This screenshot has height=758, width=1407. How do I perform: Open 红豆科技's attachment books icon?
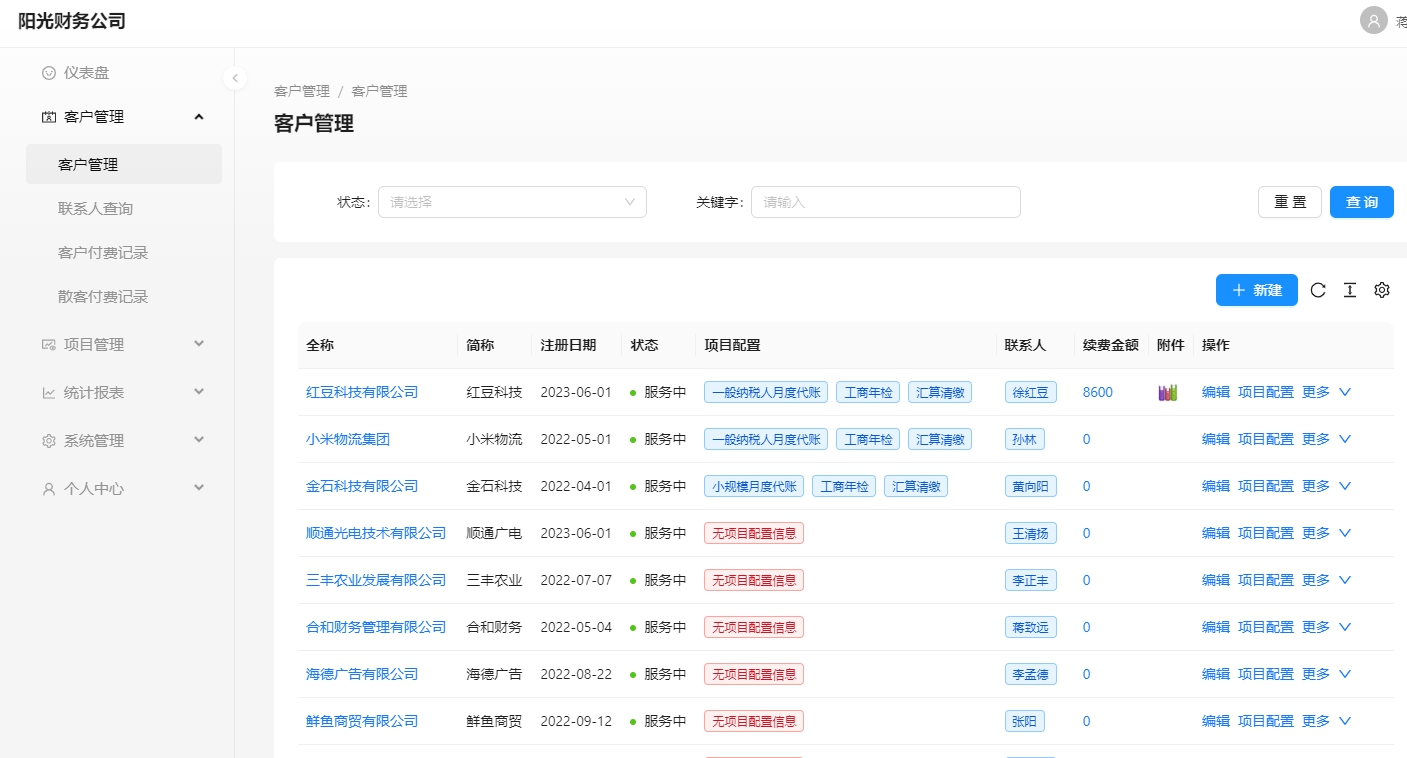tap(1167, 391)
